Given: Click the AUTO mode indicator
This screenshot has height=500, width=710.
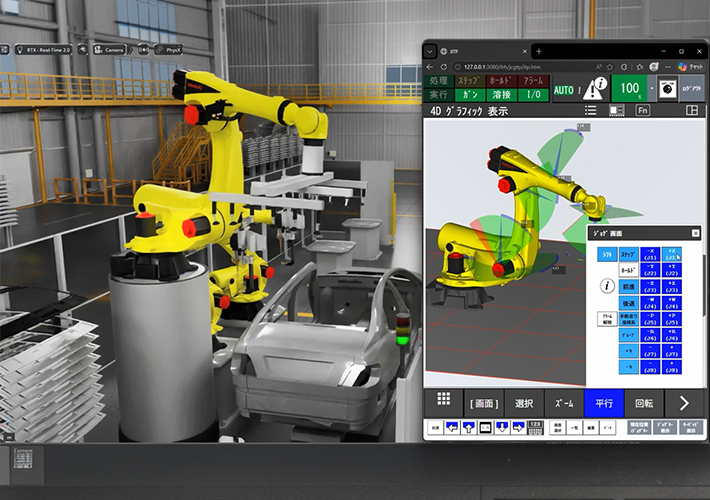Looking at the screenshot, I should click(563, 90).
